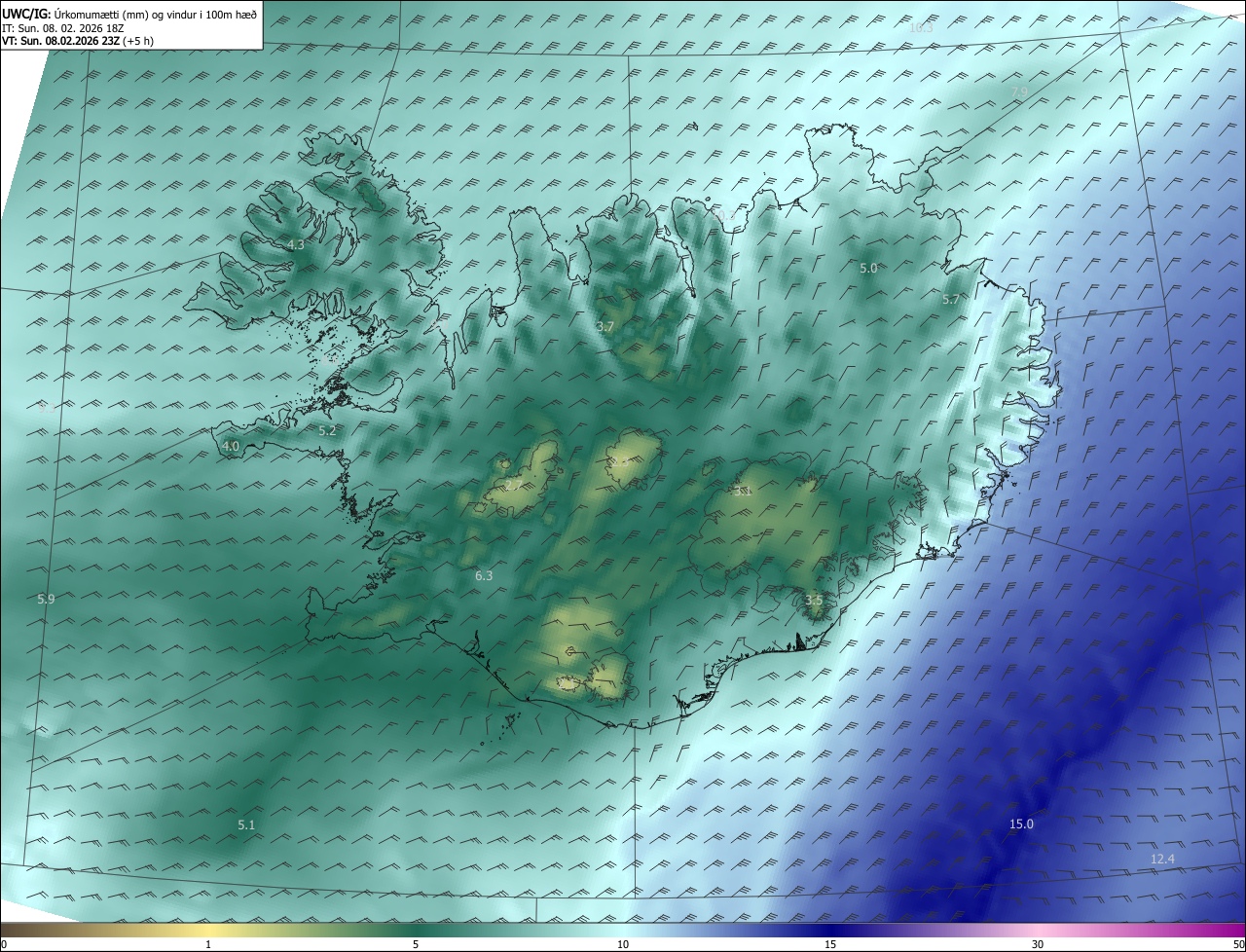Select the valid time 'VT: Sun. 08.02.2026 23Z'
The image size is (1246, 952).
click(x=61, y=41)
